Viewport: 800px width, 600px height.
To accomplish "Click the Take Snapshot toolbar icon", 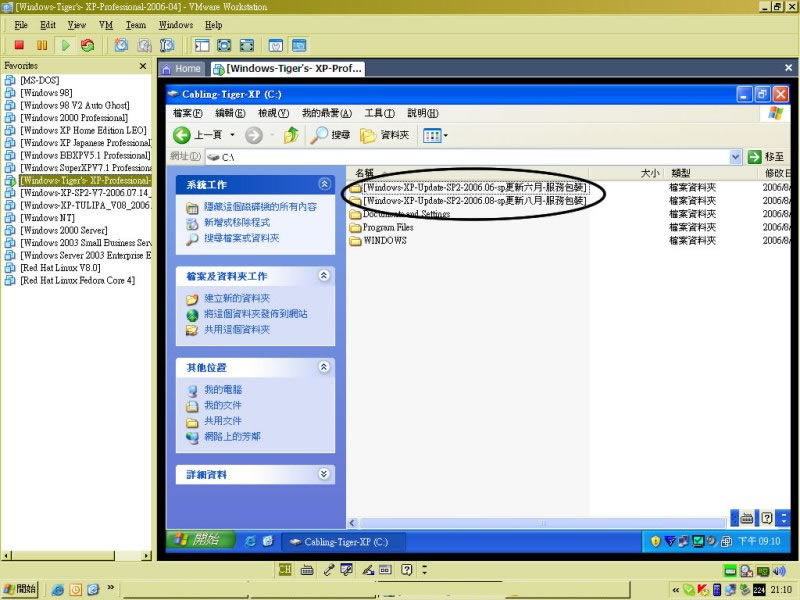I will (121, 45).
